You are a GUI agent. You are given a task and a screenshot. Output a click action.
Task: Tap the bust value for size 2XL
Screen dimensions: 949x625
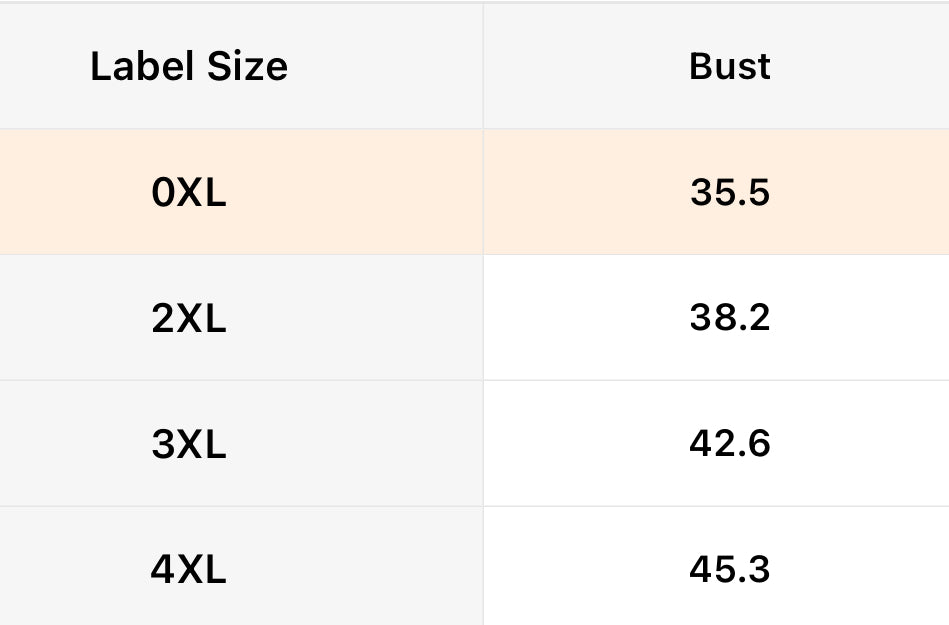730,319
